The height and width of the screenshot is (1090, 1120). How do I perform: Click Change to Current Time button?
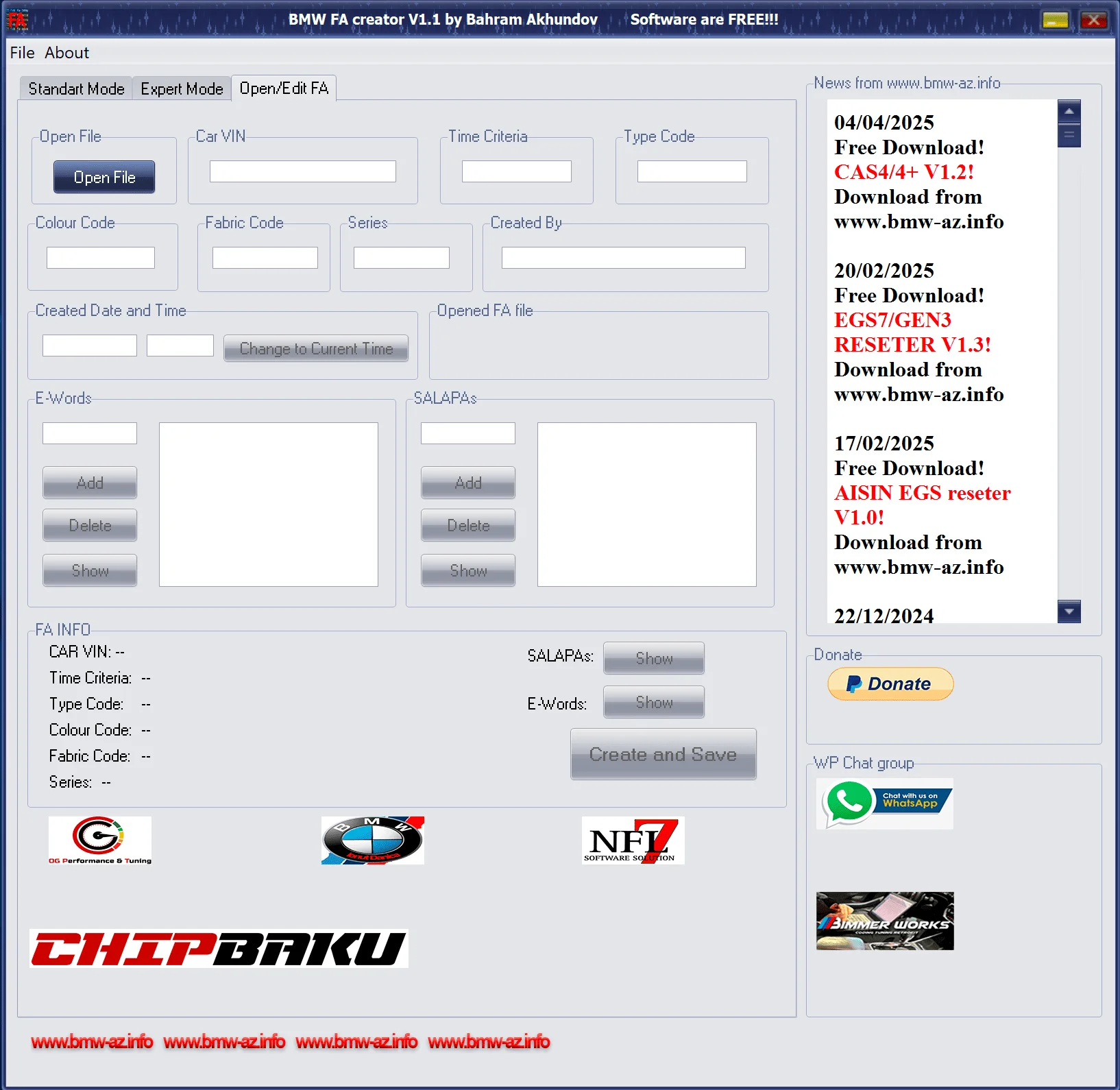[x=316, y=348]
